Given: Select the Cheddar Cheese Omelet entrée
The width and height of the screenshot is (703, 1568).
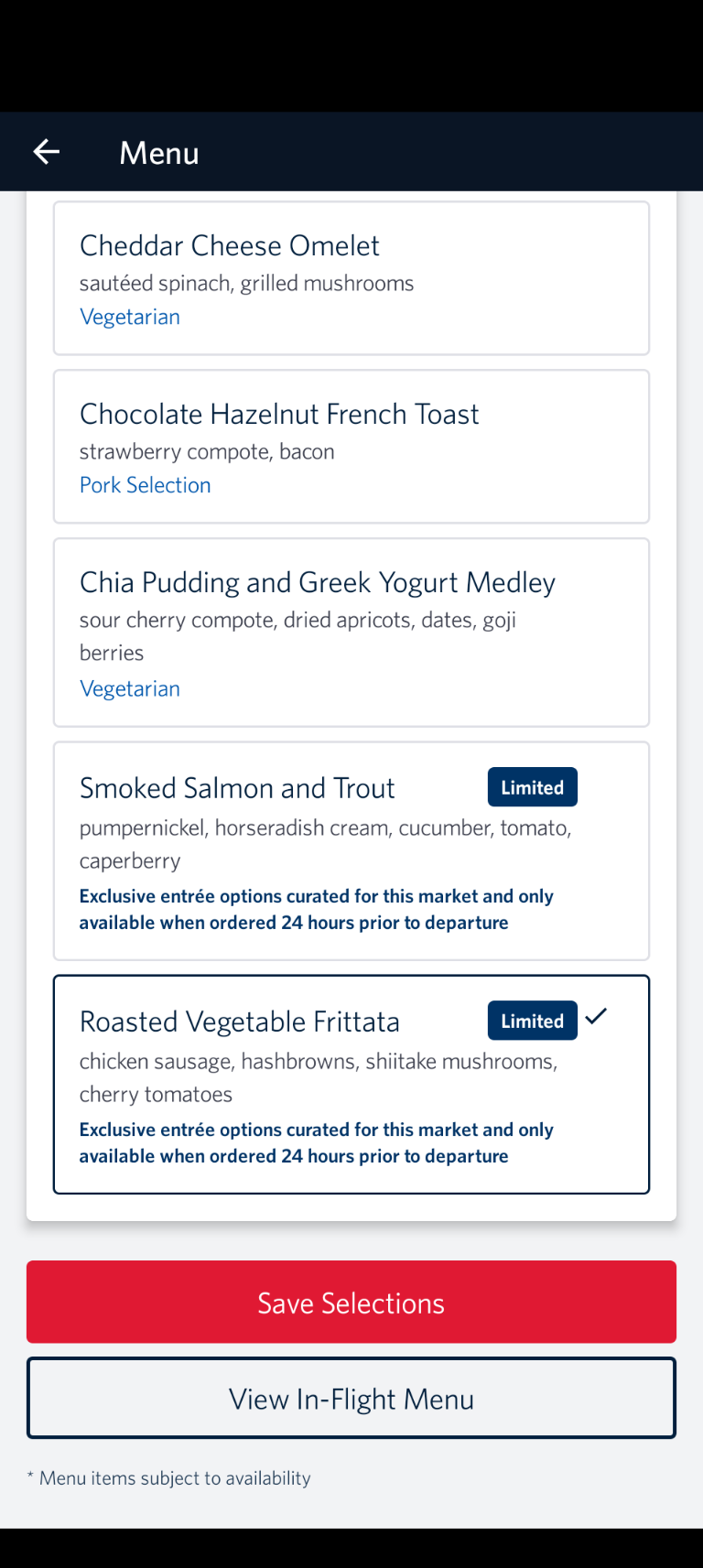Looking at the screenshot, I should [351, 277].
